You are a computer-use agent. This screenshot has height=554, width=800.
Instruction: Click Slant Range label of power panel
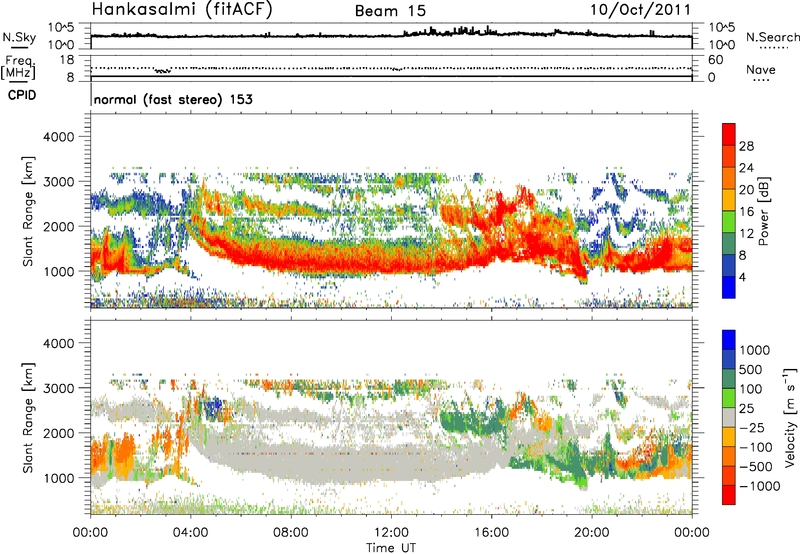tap(28, 212)
